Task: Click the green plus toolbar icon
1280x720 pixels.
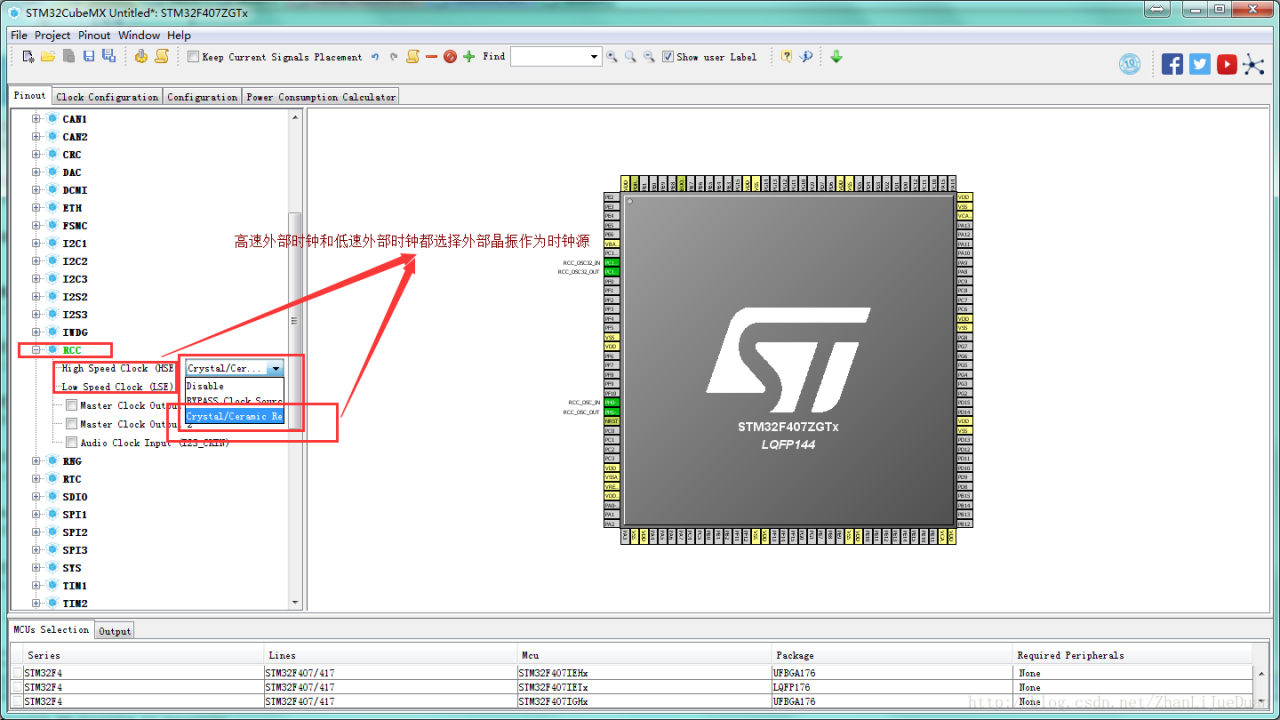Action: [x=469, y=57]
